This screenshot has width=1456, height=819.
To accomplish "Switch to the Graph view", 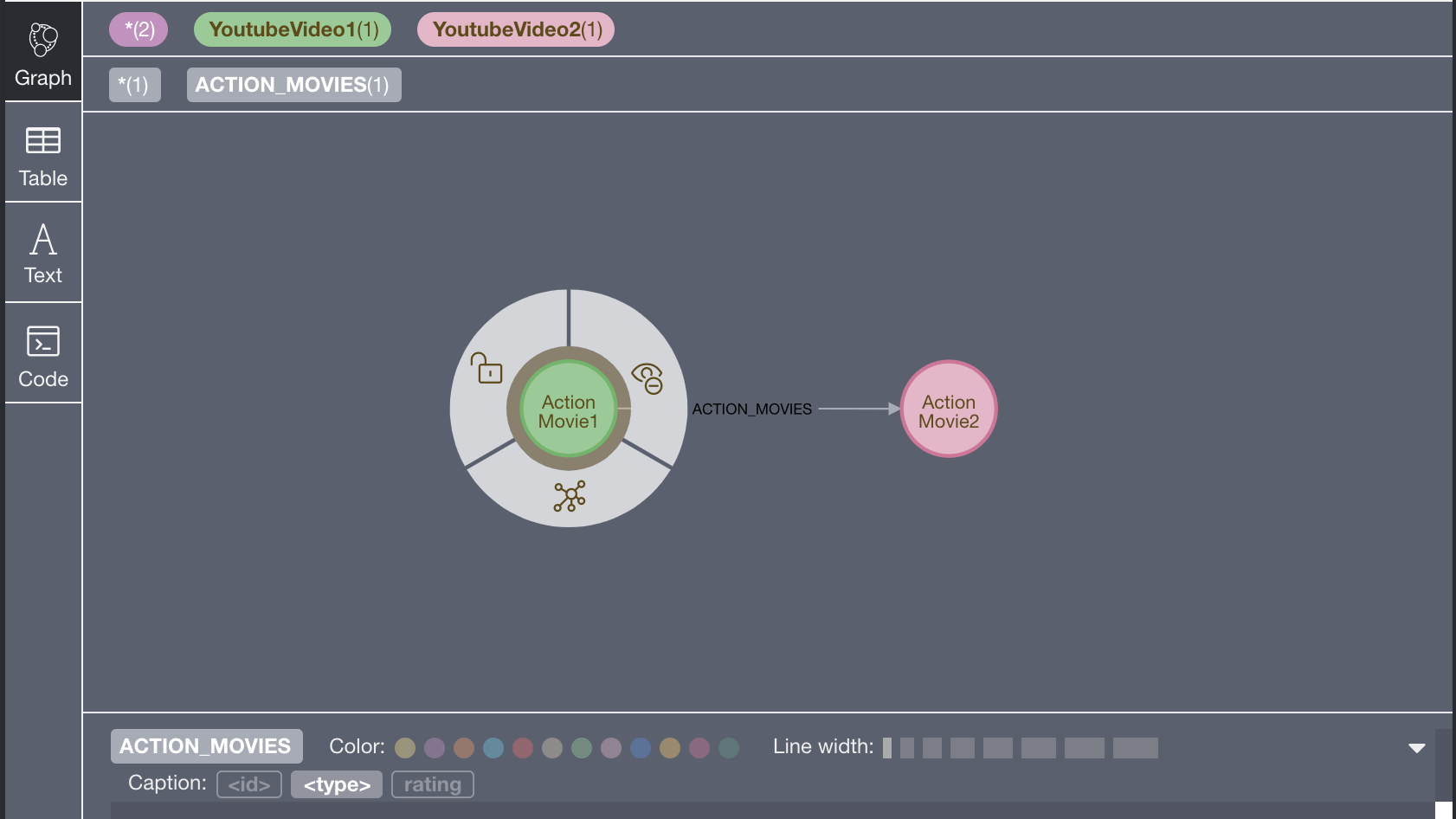I will pyautogui.click(x=43, y=54).
